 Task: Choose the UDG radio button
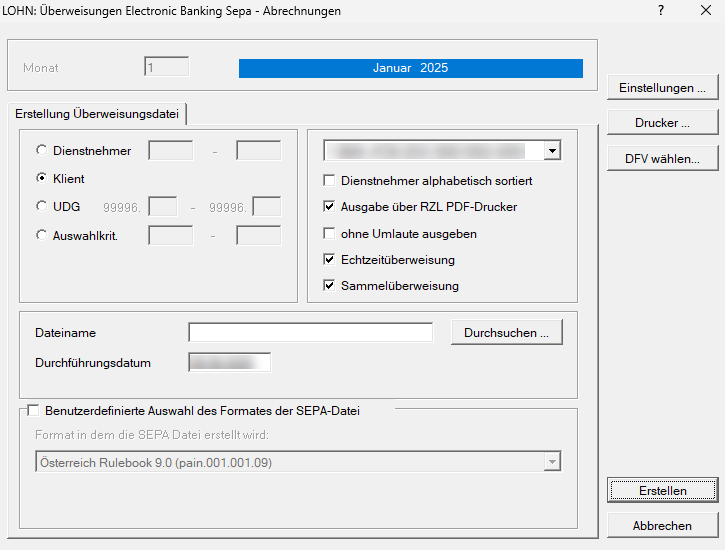(41, 207)
